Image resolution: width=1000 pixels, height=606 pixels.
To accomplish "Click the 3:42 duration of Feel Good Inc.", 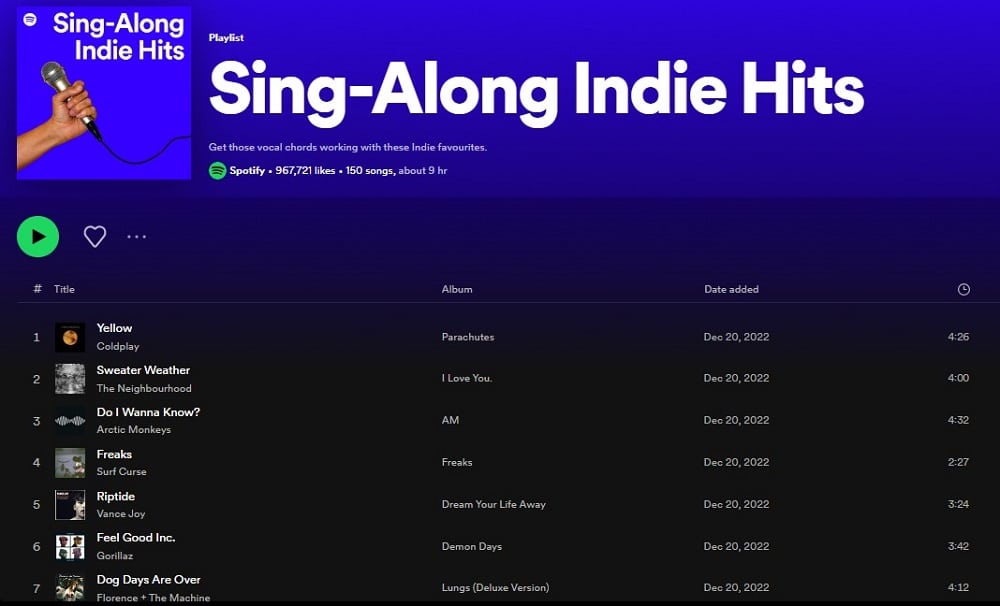I will (959, 547).
